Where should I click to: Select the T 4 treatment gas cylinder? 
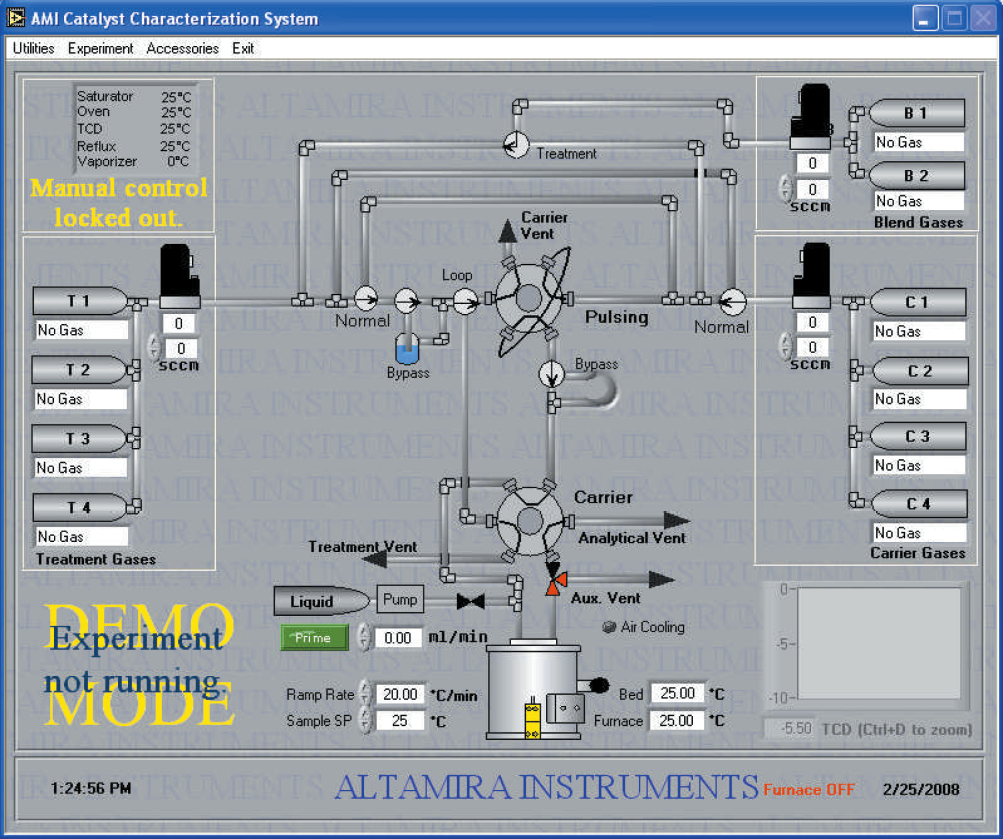[x=79, y=508]
